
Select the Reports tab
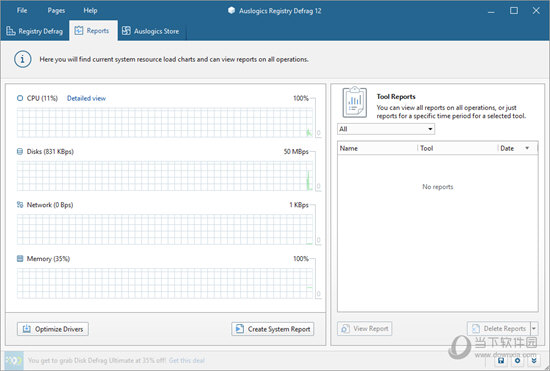point(93,31)
